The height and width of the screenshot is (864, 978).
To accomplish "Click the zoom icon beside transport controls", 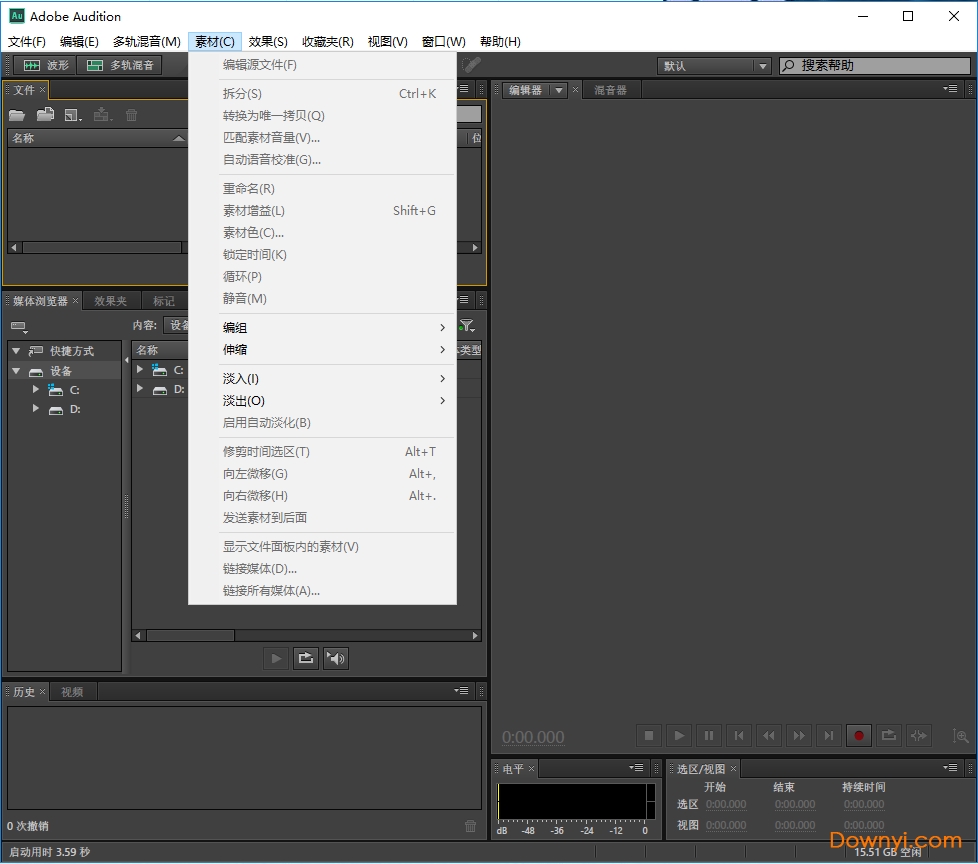I will 961,736.
